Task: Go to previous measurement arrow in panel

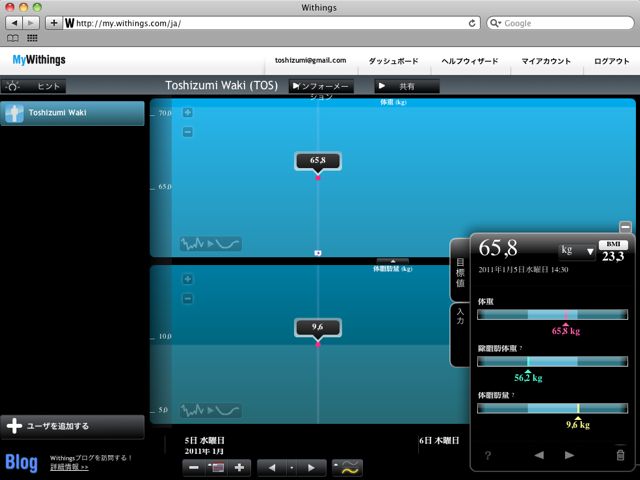Action: point(539,455)
